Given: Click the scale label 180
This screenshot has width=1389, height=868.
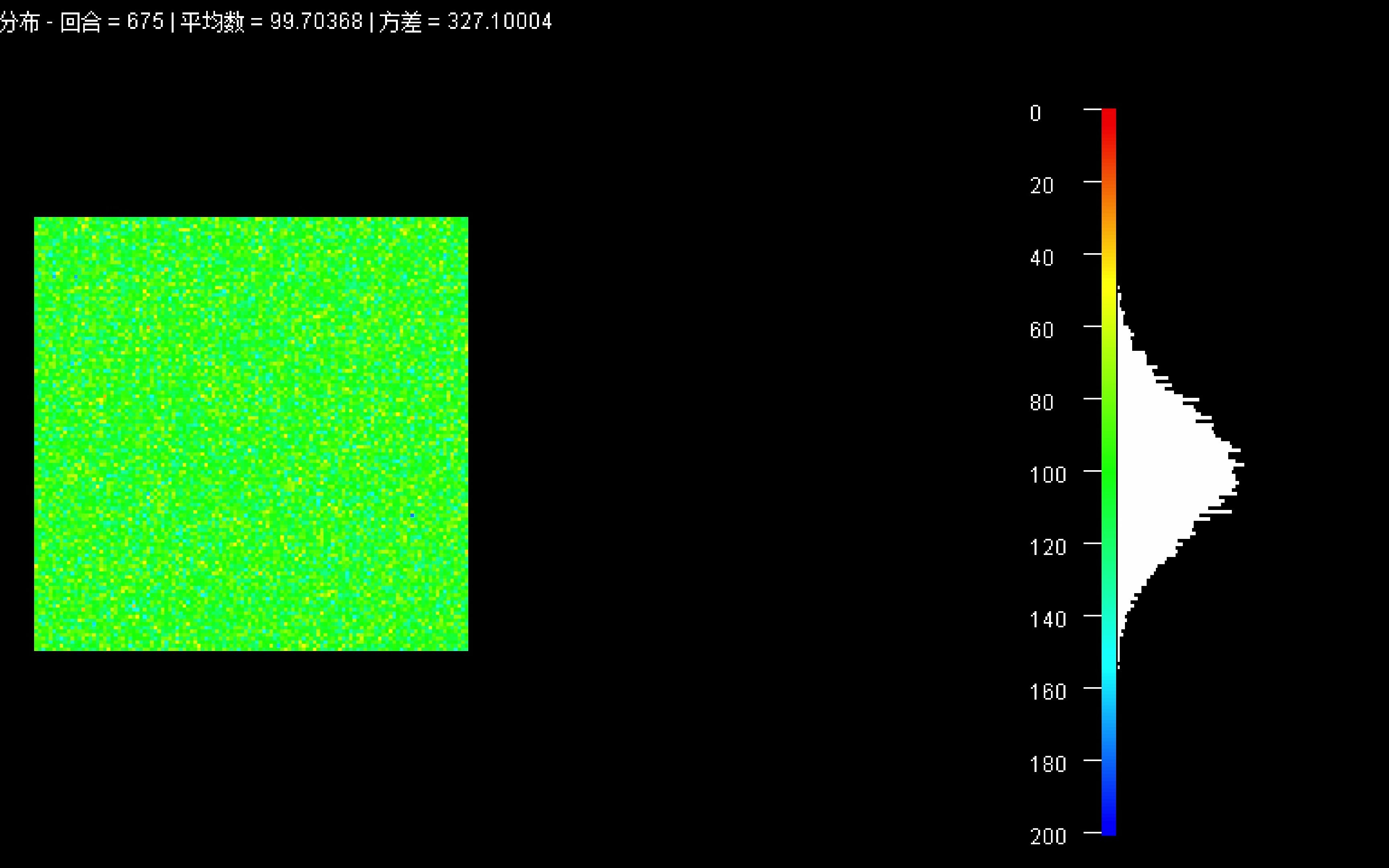Looking at the screenshot, I should coord(1047,764).
